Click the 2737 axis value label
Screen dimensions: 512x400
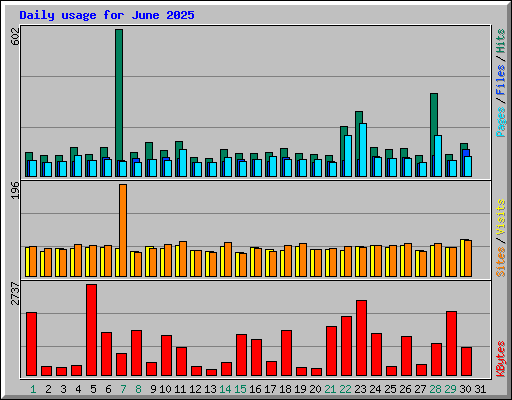click(16, 294)
